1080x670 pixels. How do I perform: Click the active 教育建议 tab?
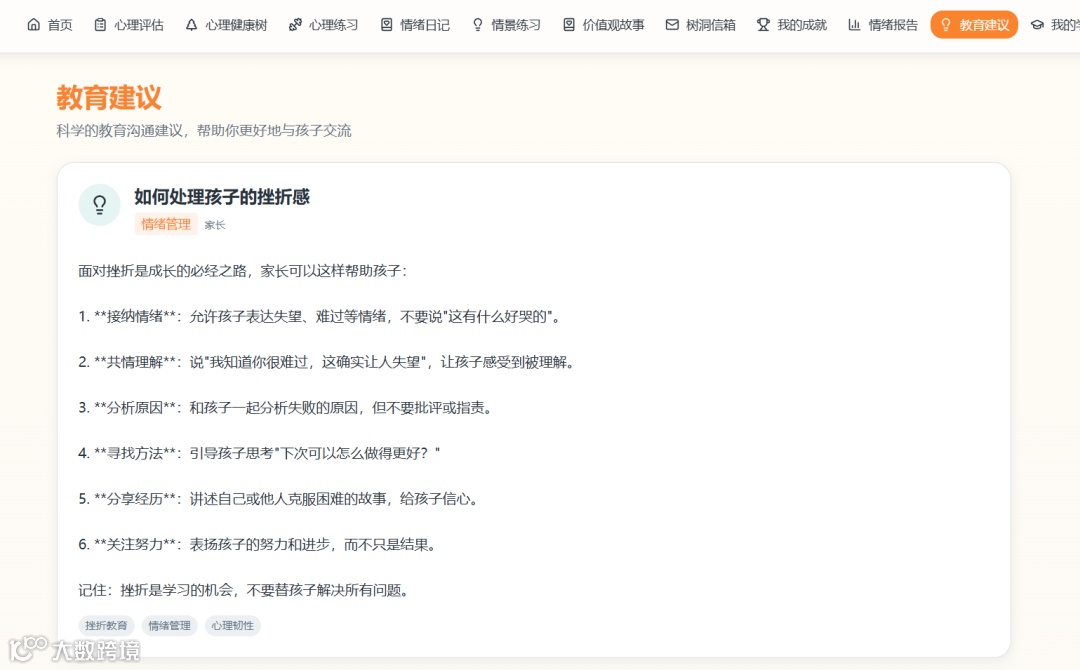(974, 25)
